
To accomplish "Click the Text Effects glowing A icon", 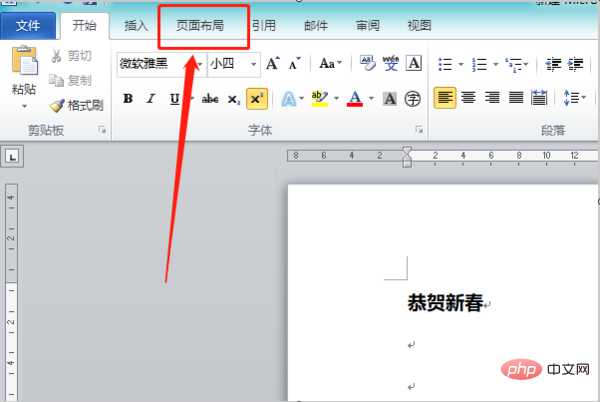I will (286, 98).
